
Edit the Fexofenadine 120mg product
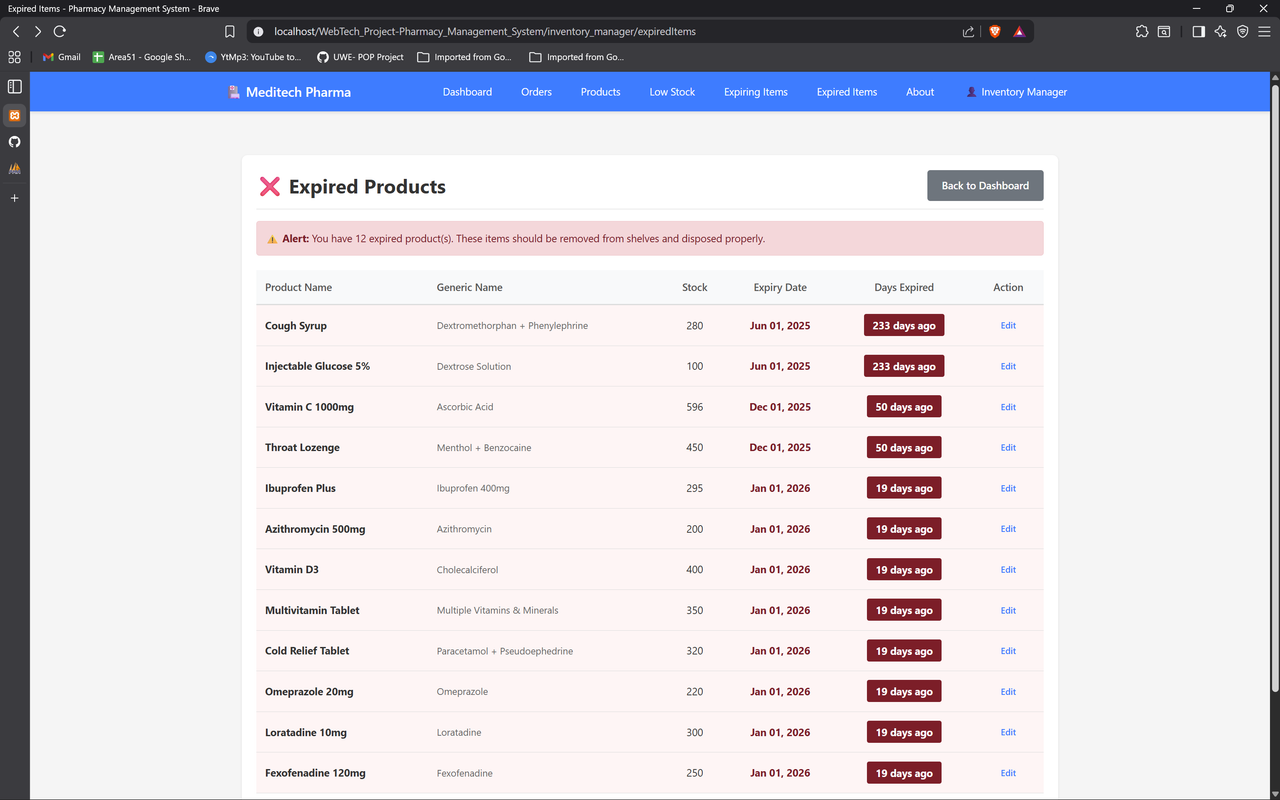[x=1008, y=773]
